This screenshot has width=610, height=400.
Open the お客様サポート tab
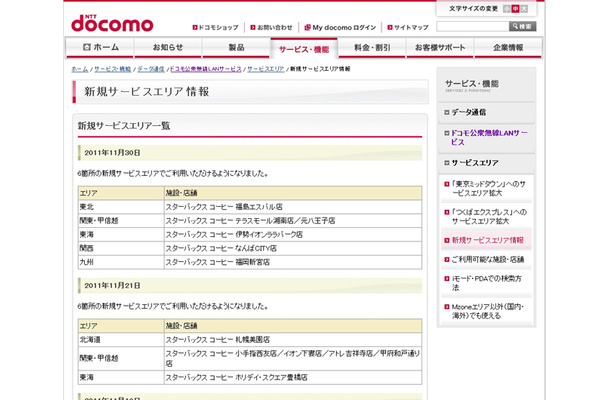pos(440,47)
